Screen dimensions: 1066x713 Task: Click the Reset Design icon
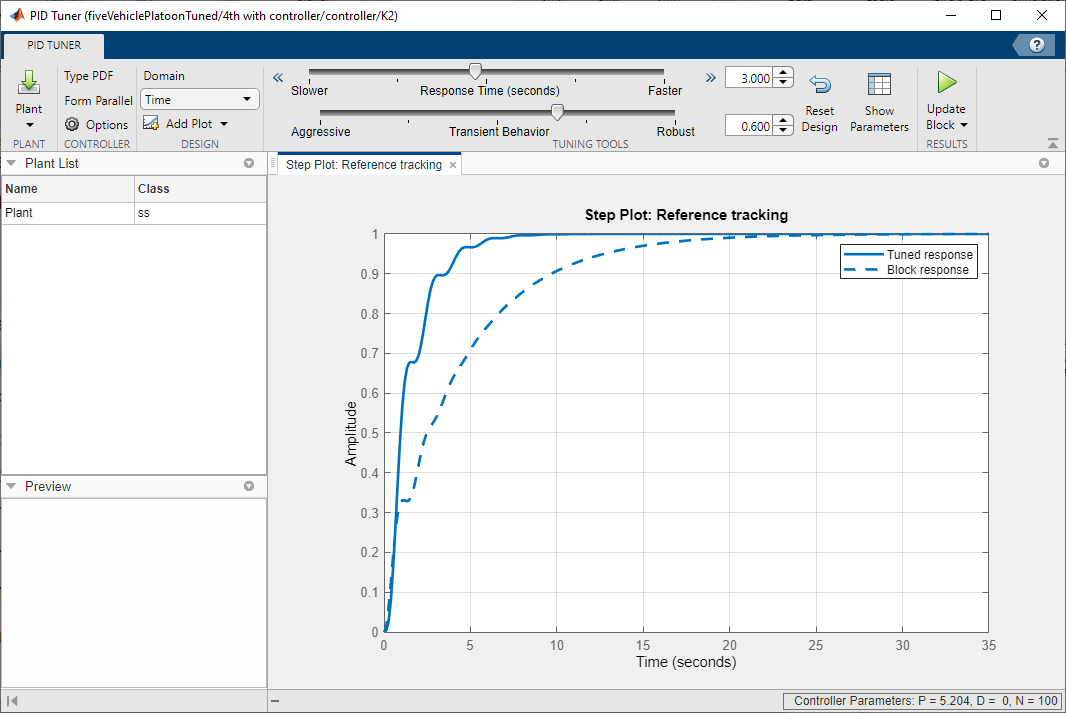819,86
